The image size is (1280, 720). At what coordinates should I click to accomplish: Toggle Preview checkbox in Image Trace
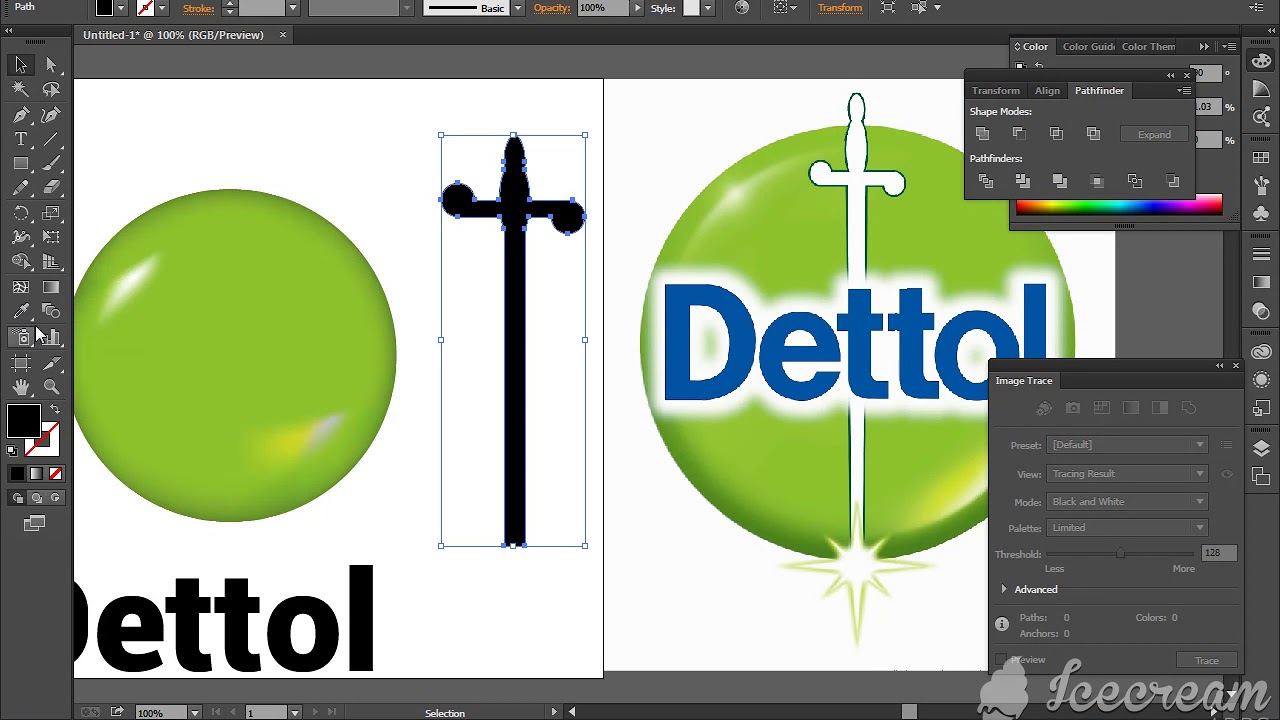1001,660
